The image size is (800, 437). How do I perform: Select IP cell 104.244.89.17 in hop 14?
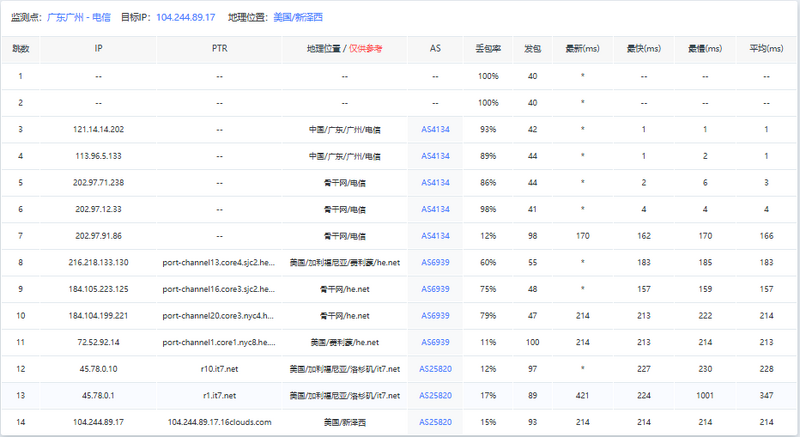click(x=98, y=422)
